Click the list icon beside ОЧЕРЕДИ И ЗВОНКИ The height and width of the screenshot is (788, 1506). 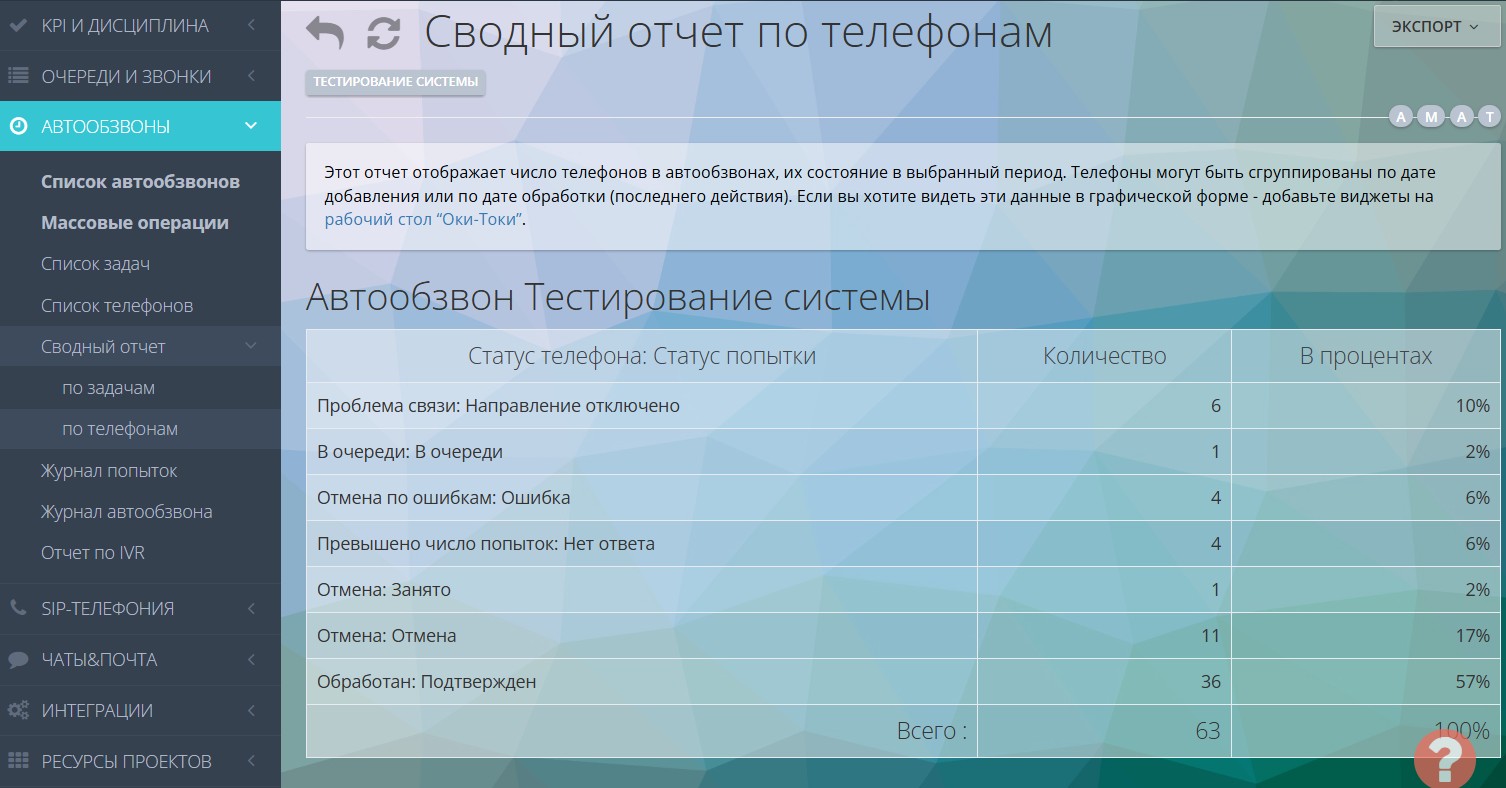pos(18,76)
